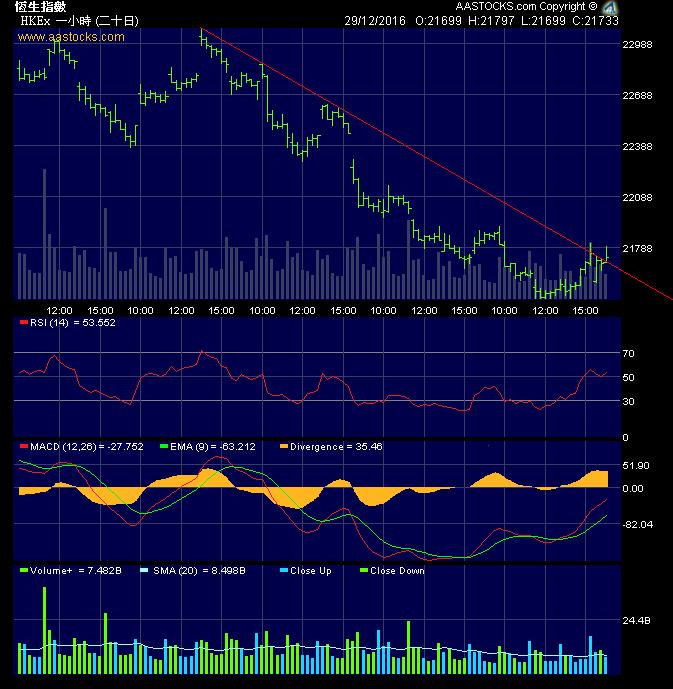Click the AASTOCKS.com Copyright text

pyautogui.click(x=526, y=6)
